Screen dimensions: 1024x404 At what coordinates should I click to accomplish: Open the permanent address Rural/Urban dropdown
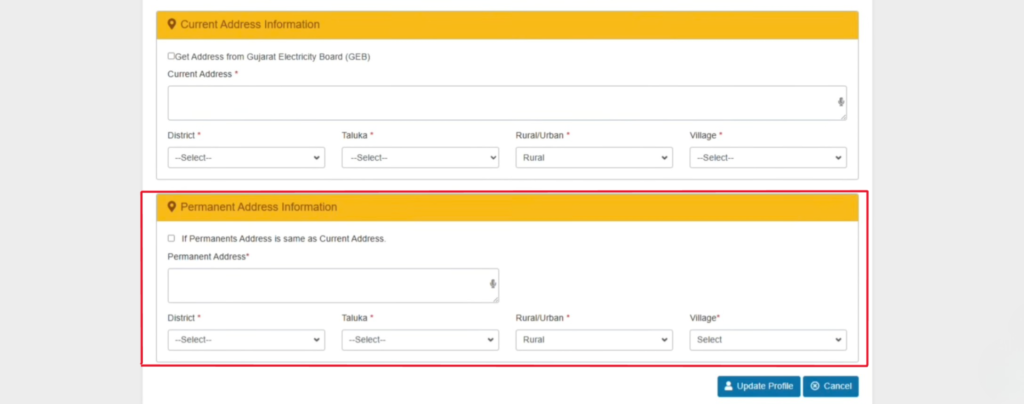coord(594,340)
